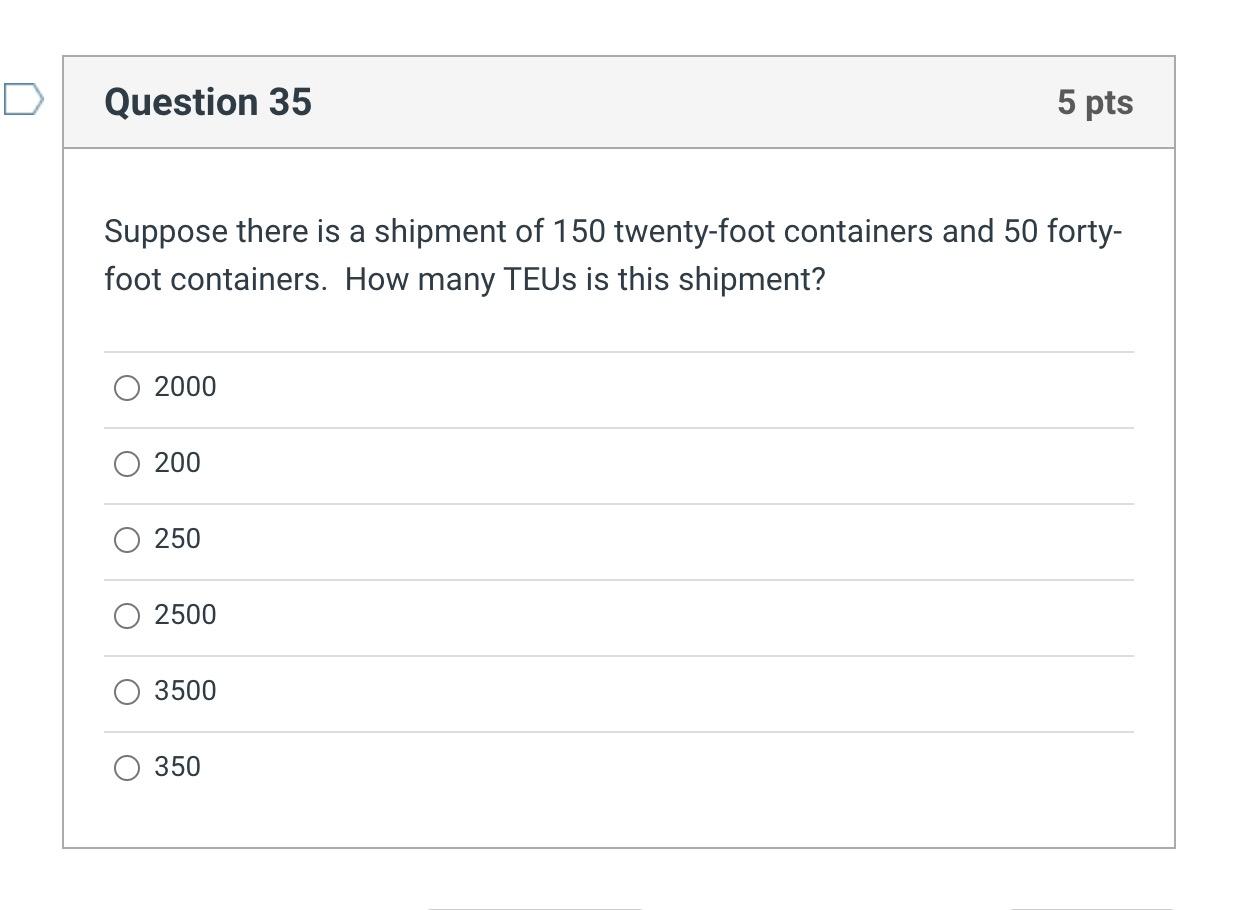Click the flag icon beside Question 35
The image size is (1254, 910).
(x=24, y=97)
